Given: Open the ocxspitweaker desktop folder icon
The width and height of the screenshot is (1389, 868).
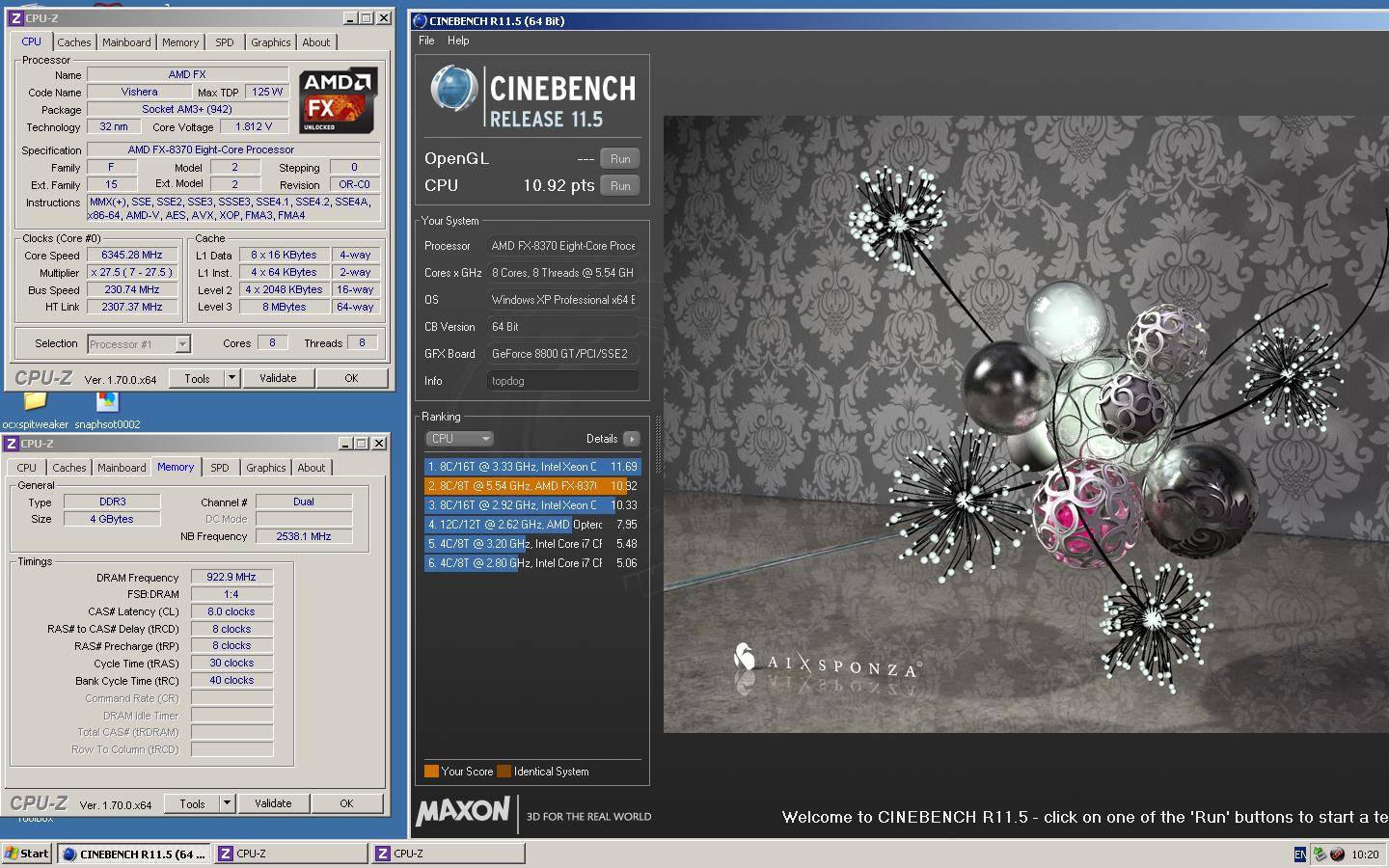Looking at the screenshot, I should 35,400.
